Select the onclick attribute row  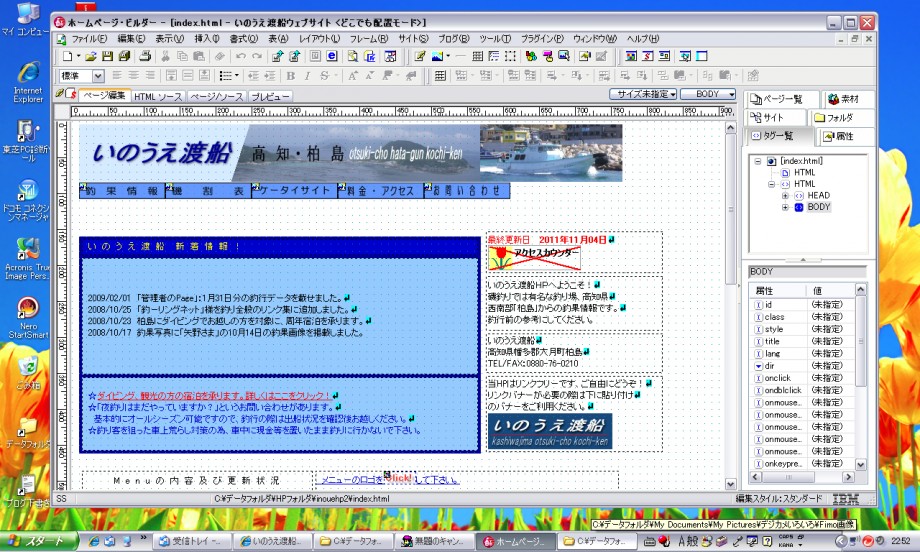pos(801,378)
